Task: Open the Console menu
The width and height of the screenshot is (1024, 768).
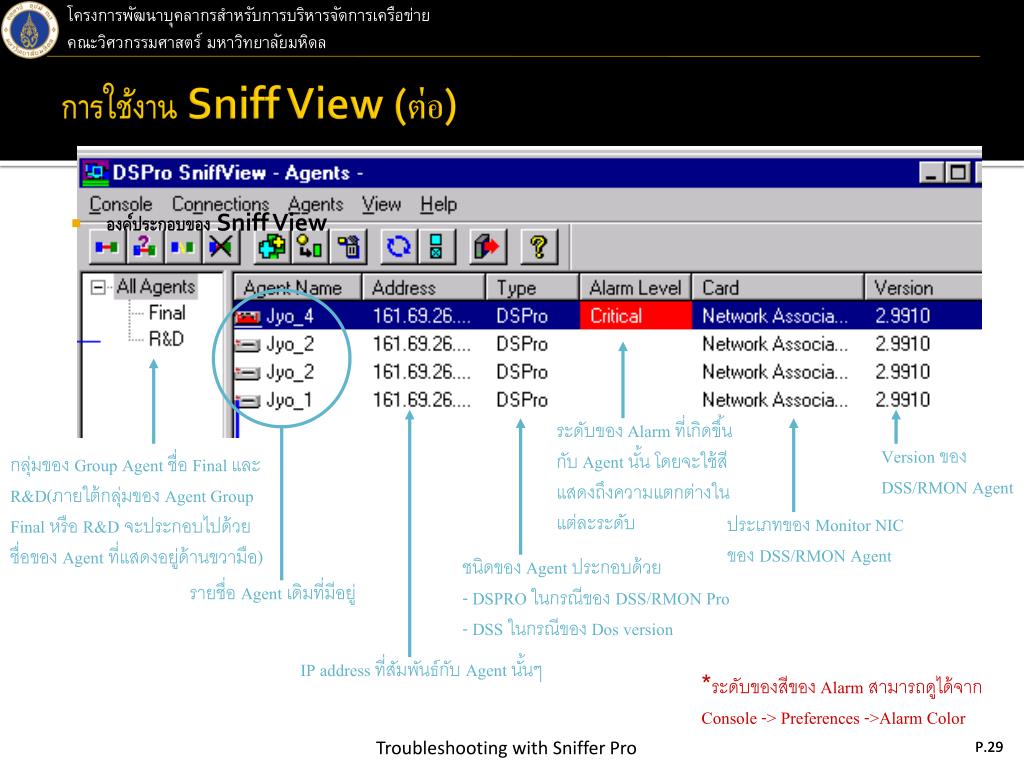Action: (121, 204)
